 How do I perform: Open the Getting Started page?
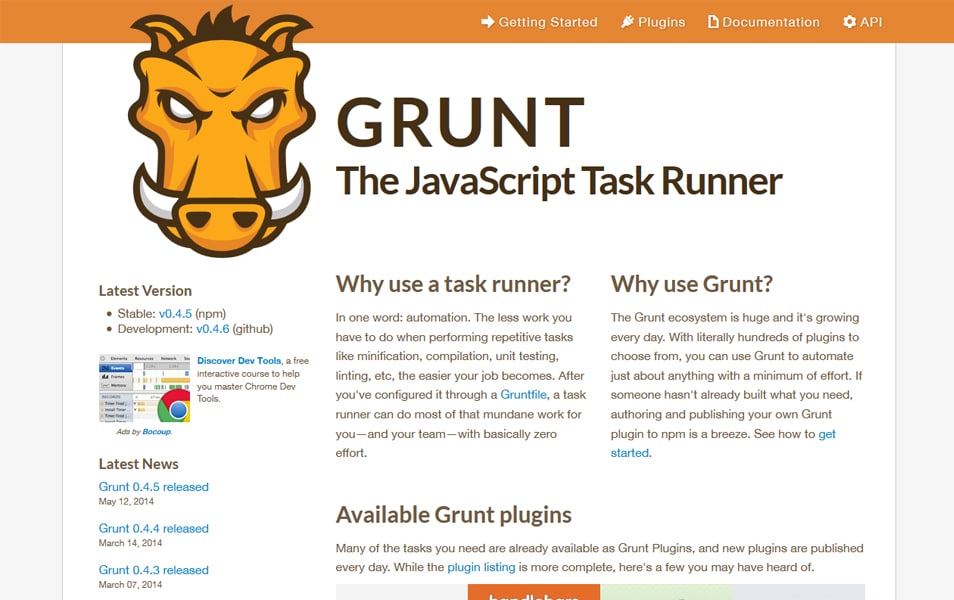(548, 21)
